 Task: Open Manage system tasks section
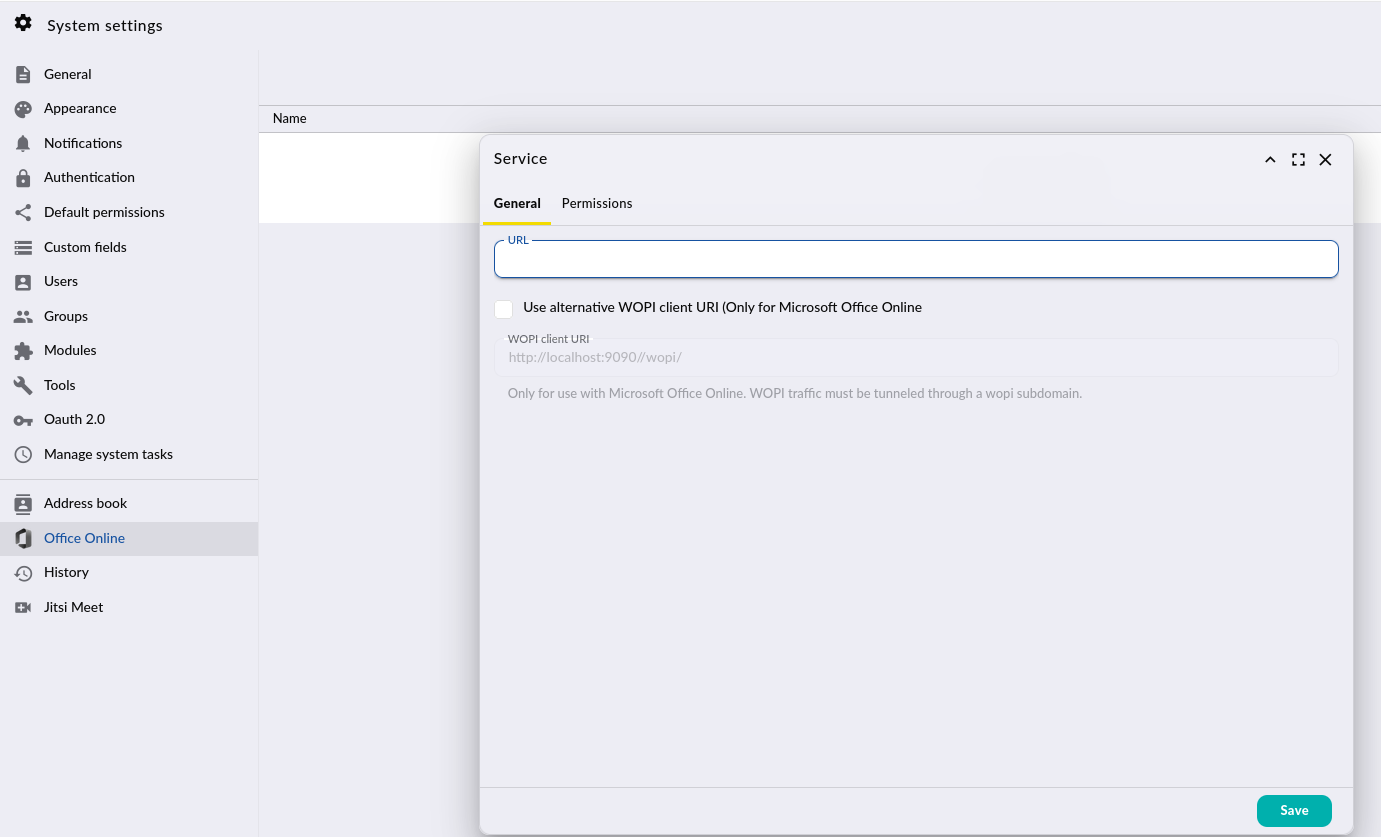[108, 455]
